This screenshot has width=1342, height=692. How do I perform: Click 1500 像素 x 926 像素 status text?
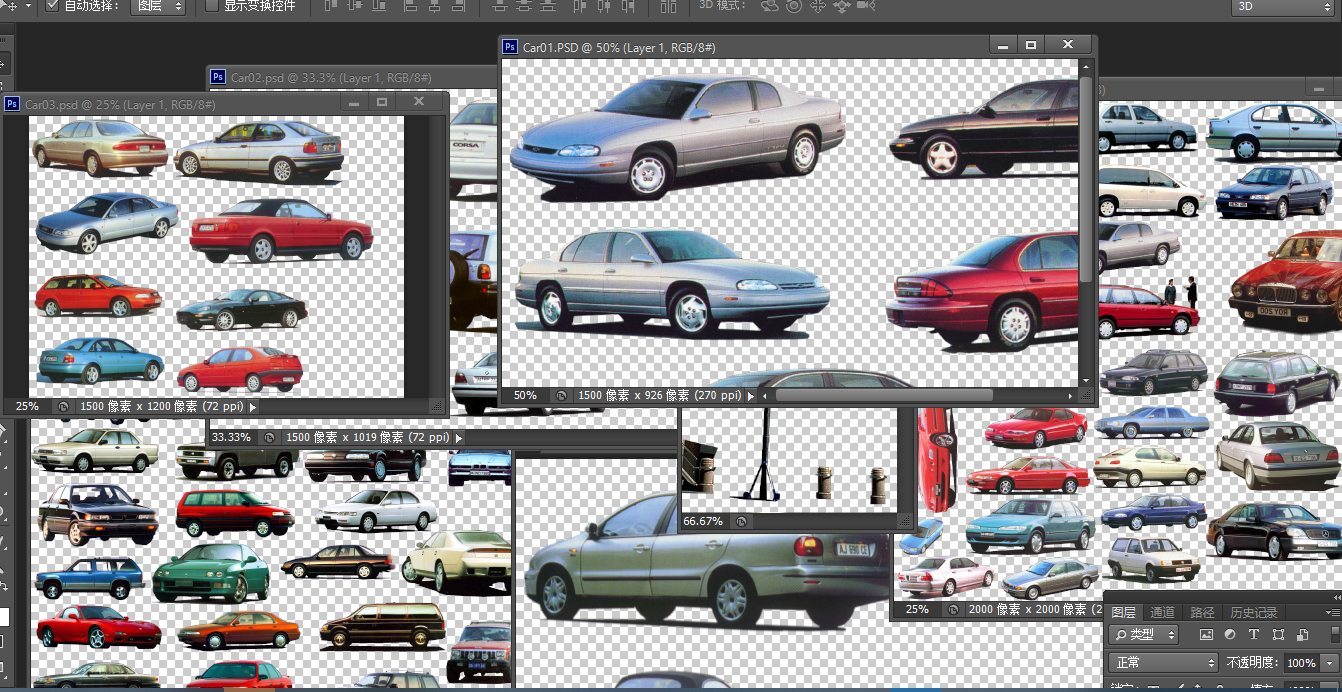pyautogui.click(x=660, y=395)
